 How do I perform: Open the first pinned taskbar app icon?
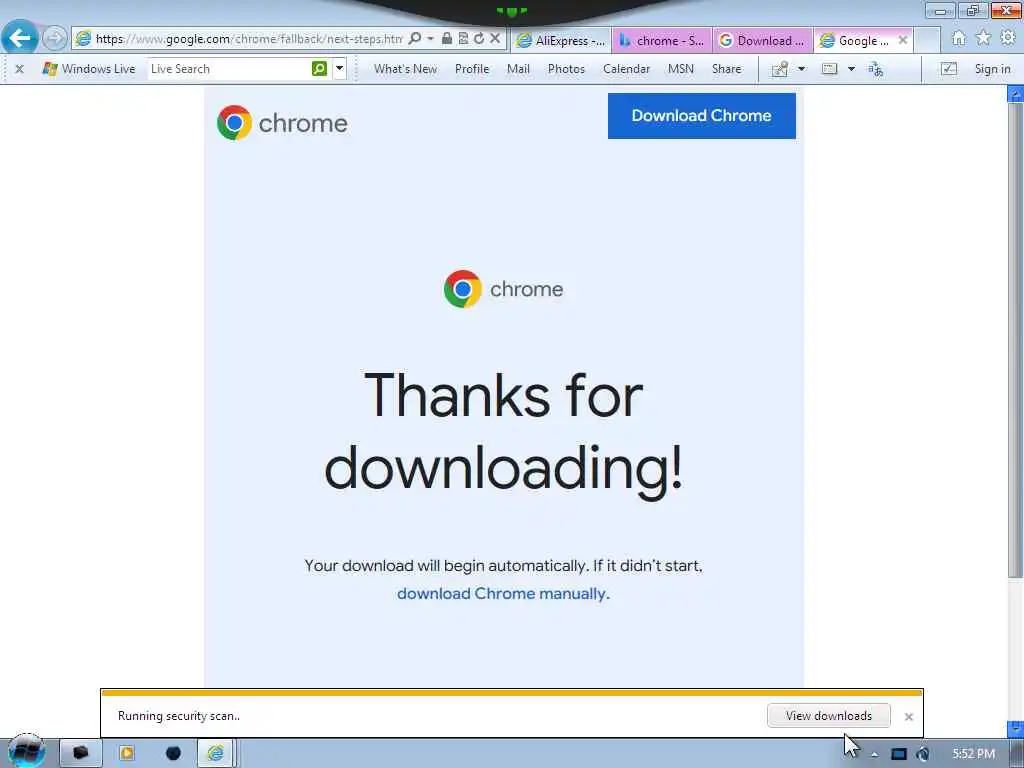click(80, 753)
